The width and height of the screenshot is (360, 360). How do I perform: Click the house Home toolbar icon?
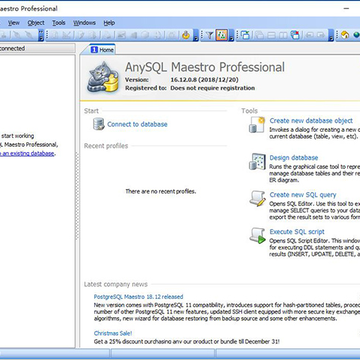(x=345, y=35)
